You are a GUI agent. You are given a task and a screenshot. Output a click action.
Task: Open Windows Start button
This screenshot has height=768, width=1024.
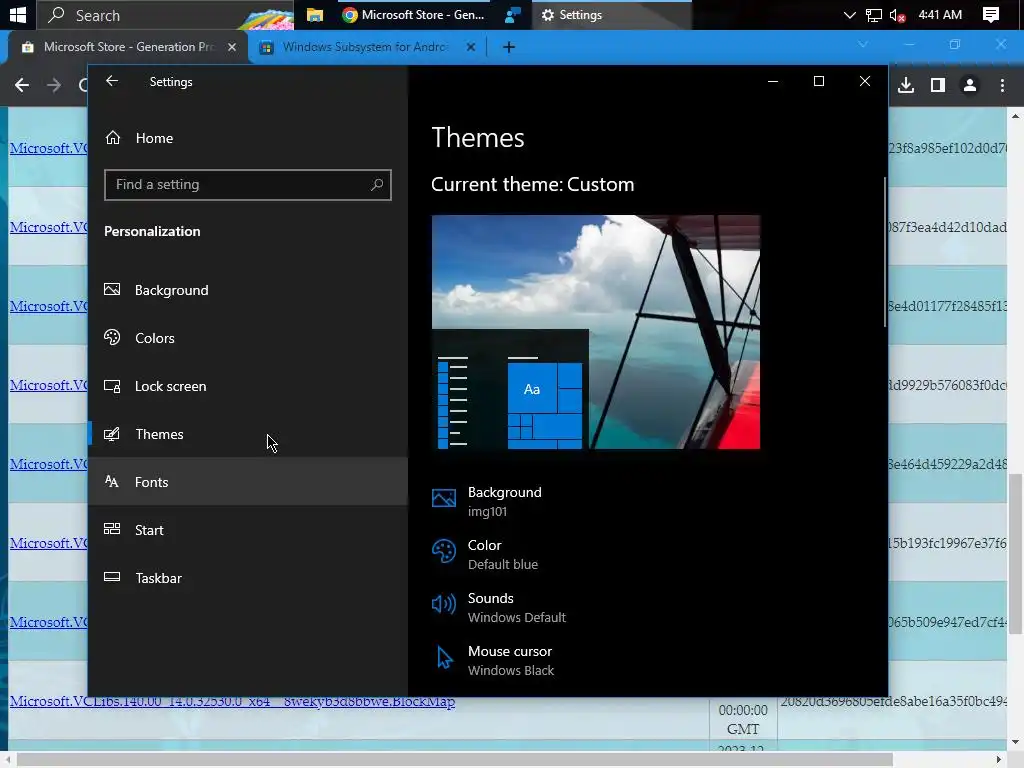pyautogui.click(x=18, y=14)
